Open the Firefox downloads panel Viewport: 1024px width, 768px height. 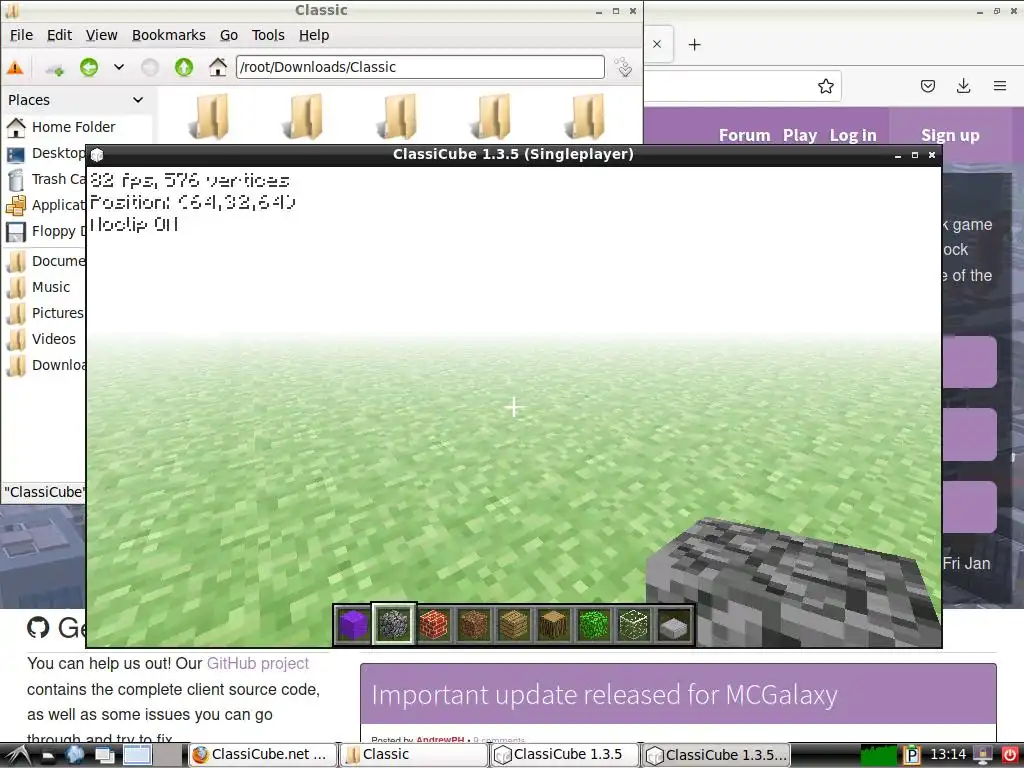click(963, 86)
